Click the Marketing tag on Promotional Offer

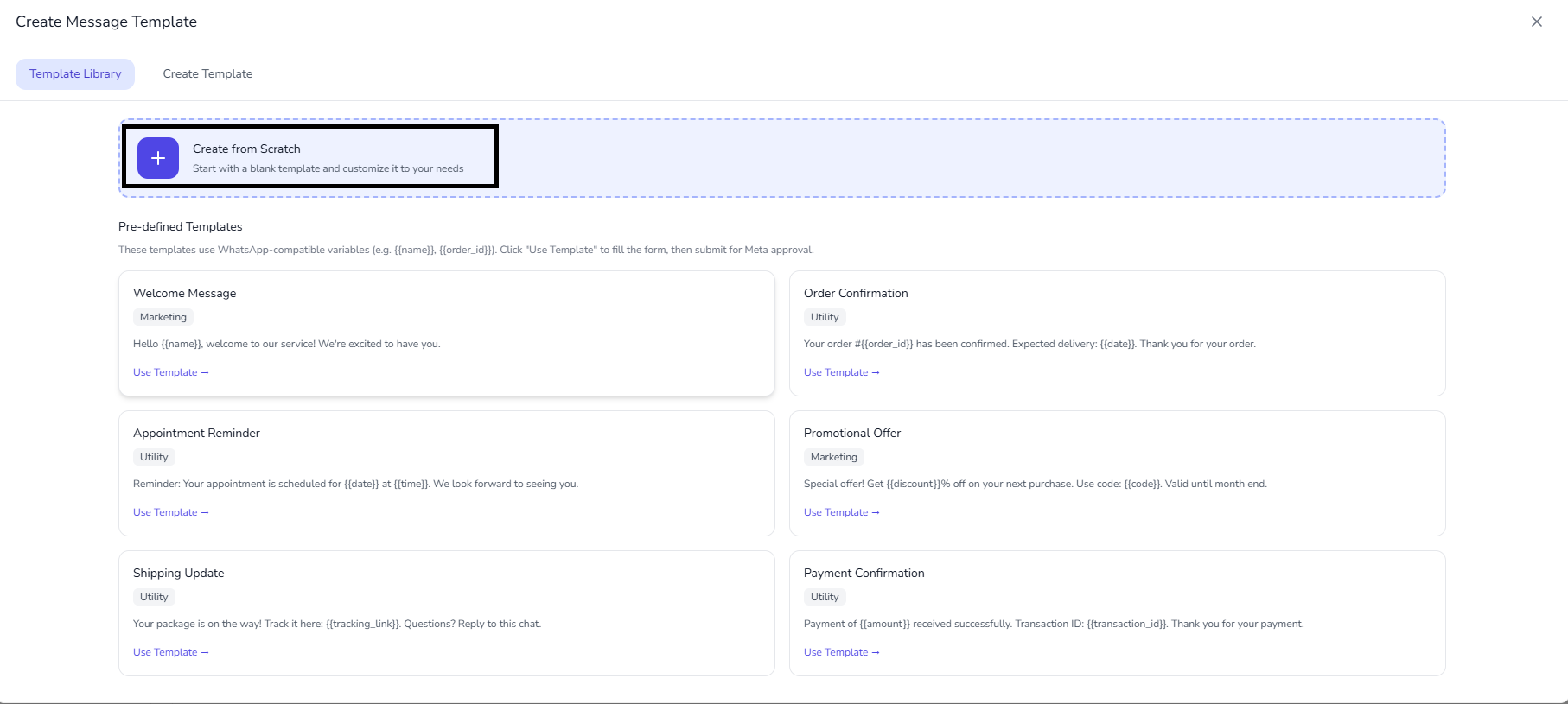click(x=834, y=457)
